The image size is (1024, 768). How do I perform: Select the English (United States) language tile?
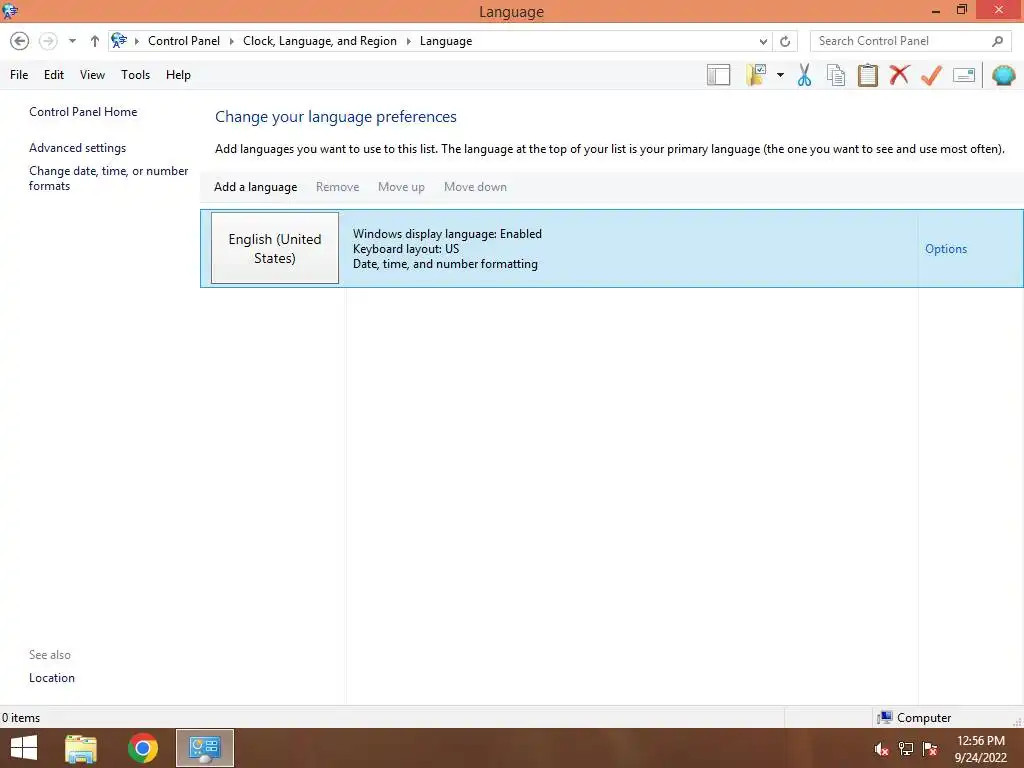pos(275,248)
